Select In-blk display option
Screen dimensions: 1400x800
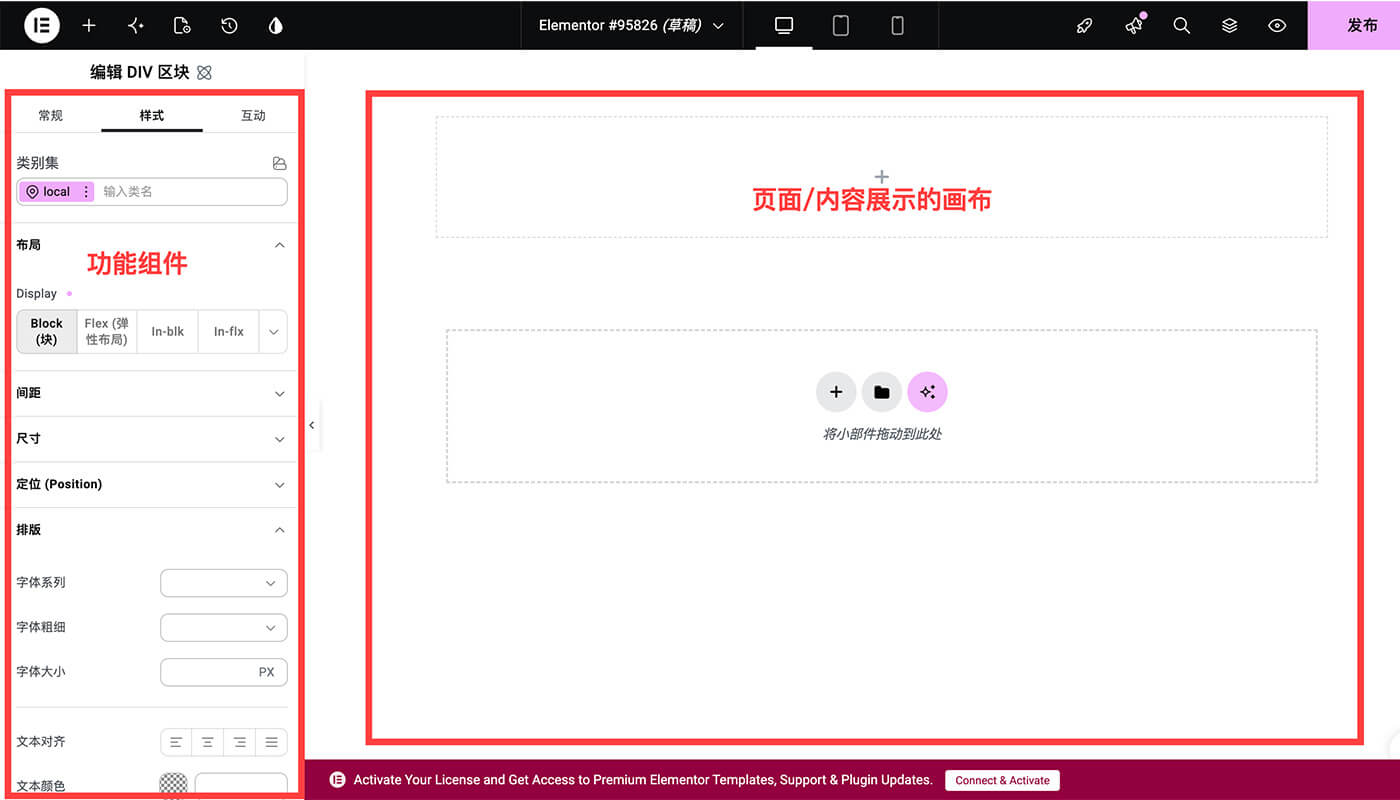(168, 332)
